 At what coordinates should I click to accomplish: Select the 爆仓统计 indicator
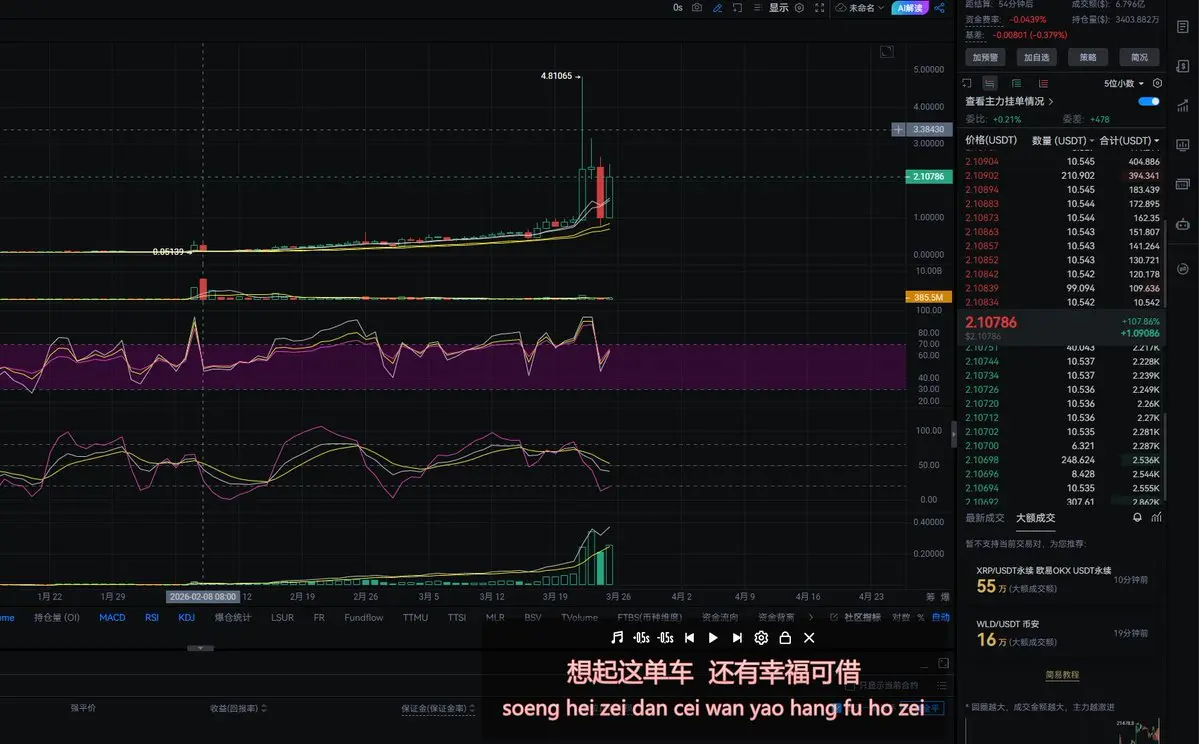232,617
